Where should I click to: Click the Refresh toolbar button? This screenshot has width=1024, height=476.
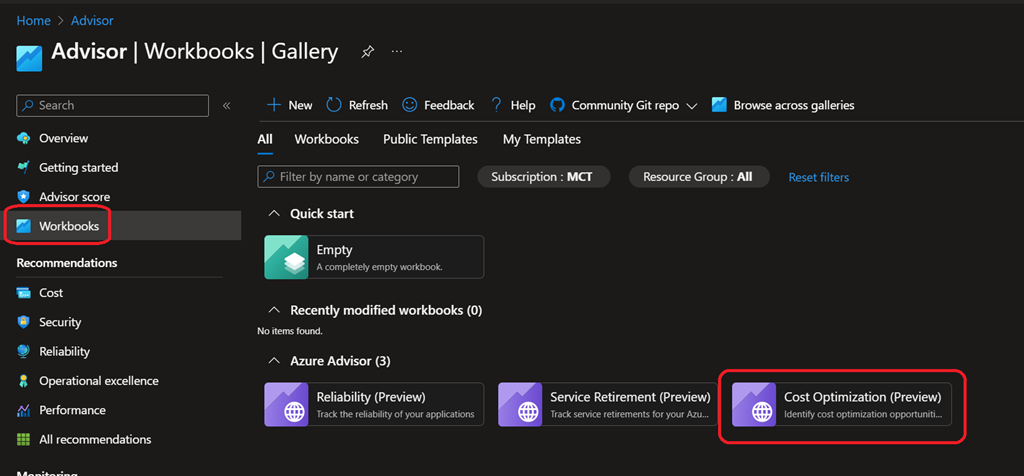[356, 105]
